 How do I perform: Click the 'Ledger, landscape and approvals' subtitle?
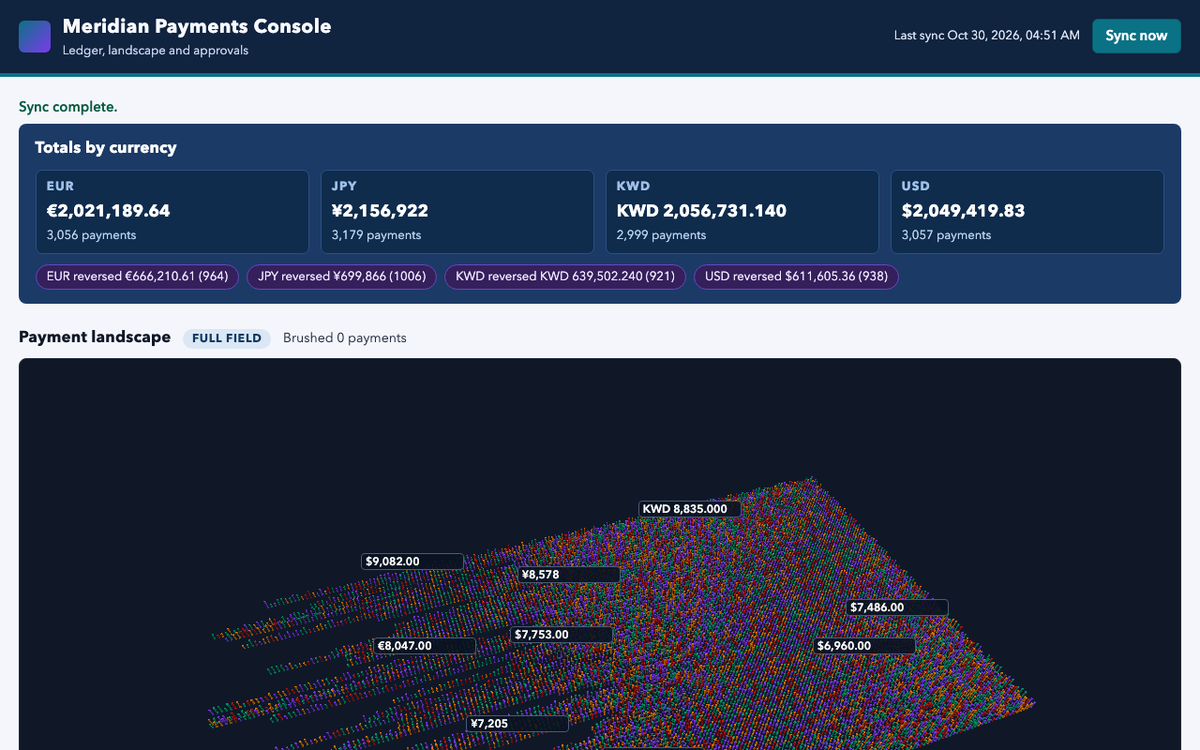[156, 50]
